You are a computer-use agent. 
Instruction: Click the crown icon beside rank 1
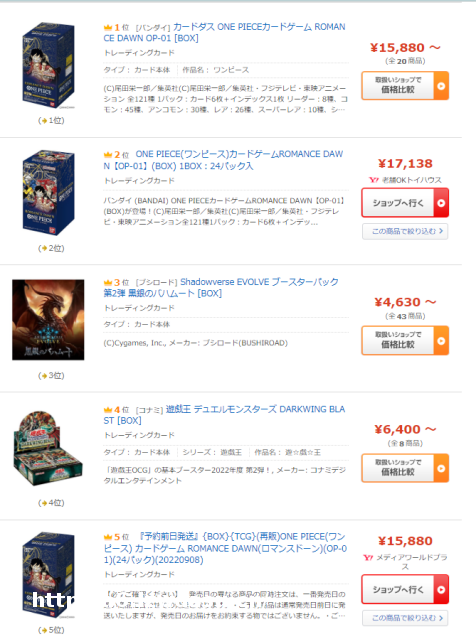(108, 27)
